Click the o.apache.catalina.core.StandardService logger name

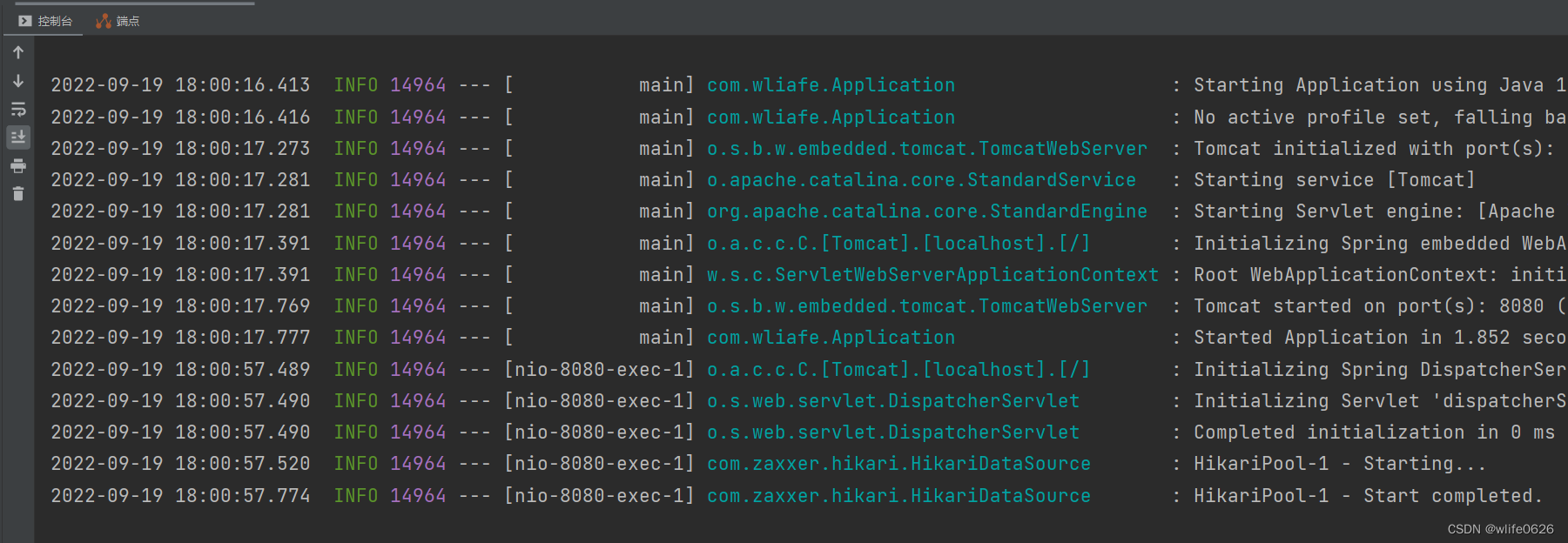[x=921, y=180]
